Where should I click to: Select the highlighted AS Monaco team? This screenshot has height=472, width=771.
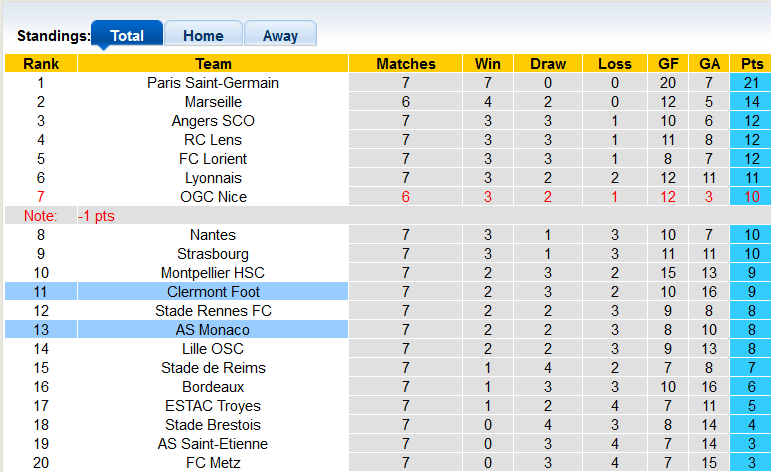pyautogui.click(x=213, y=330)
